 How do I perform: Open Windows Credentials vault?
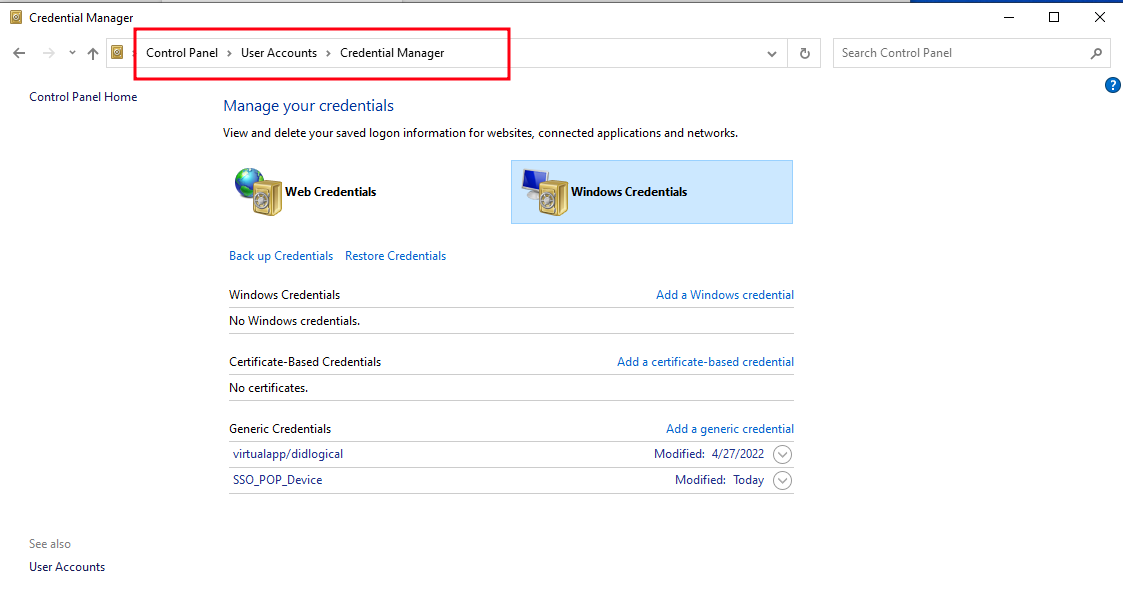[631, 191]
